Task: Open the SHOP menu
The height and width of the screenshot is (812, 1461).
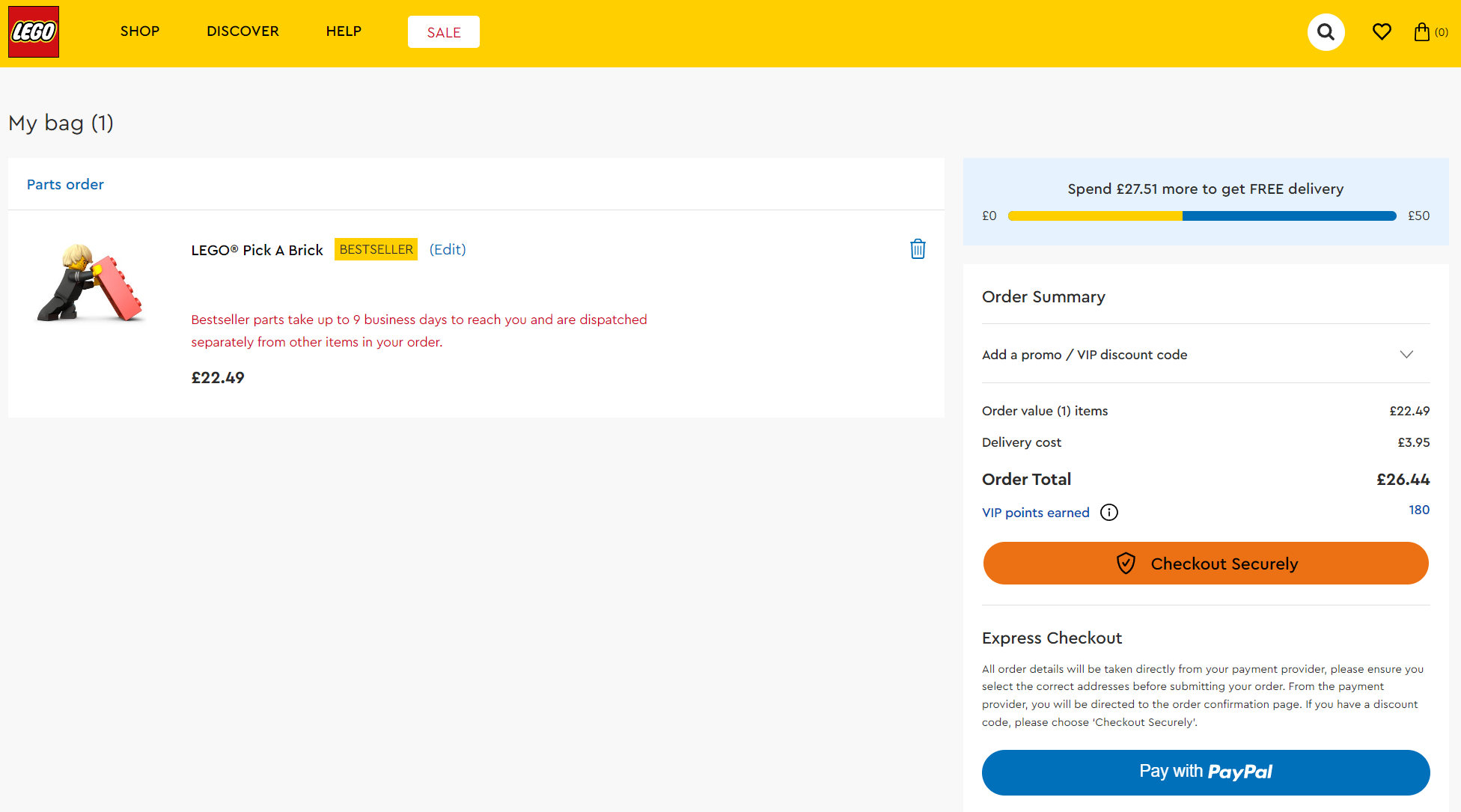Action: [x=140, y=31]
